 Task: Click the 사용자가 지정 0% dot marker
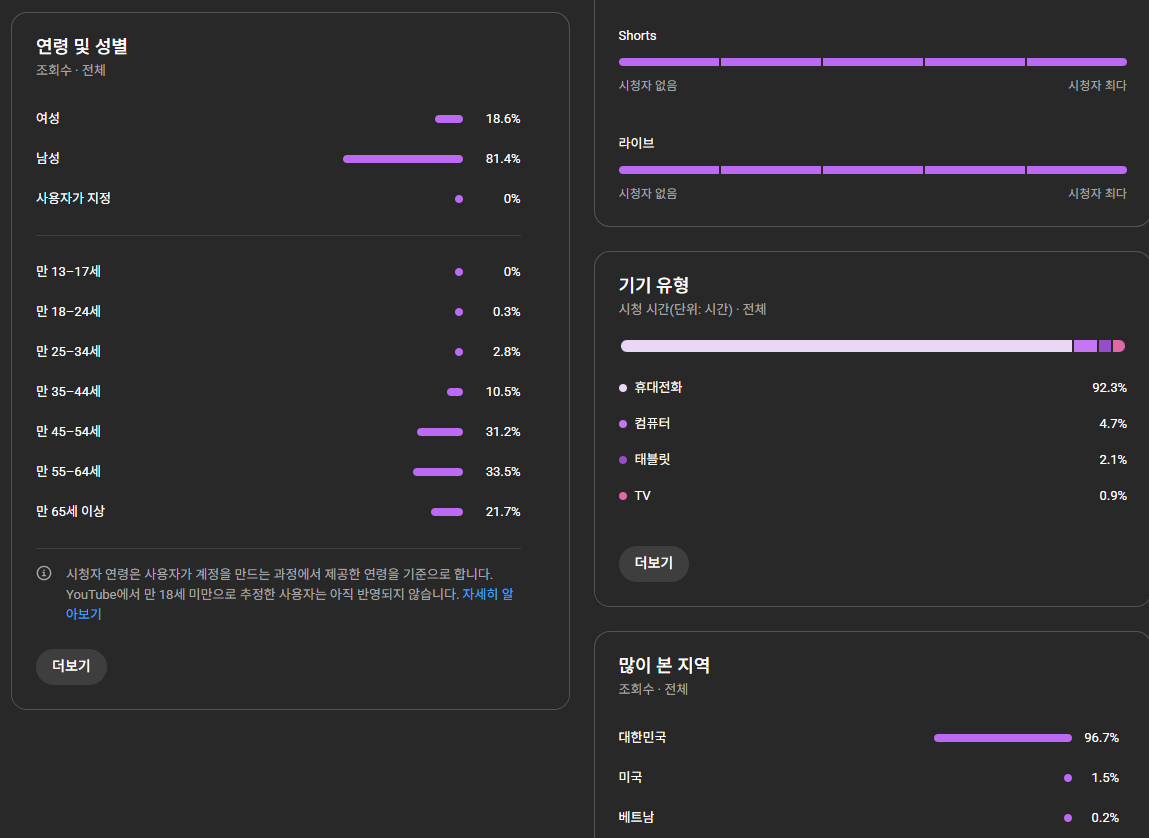tap(459, 199)
